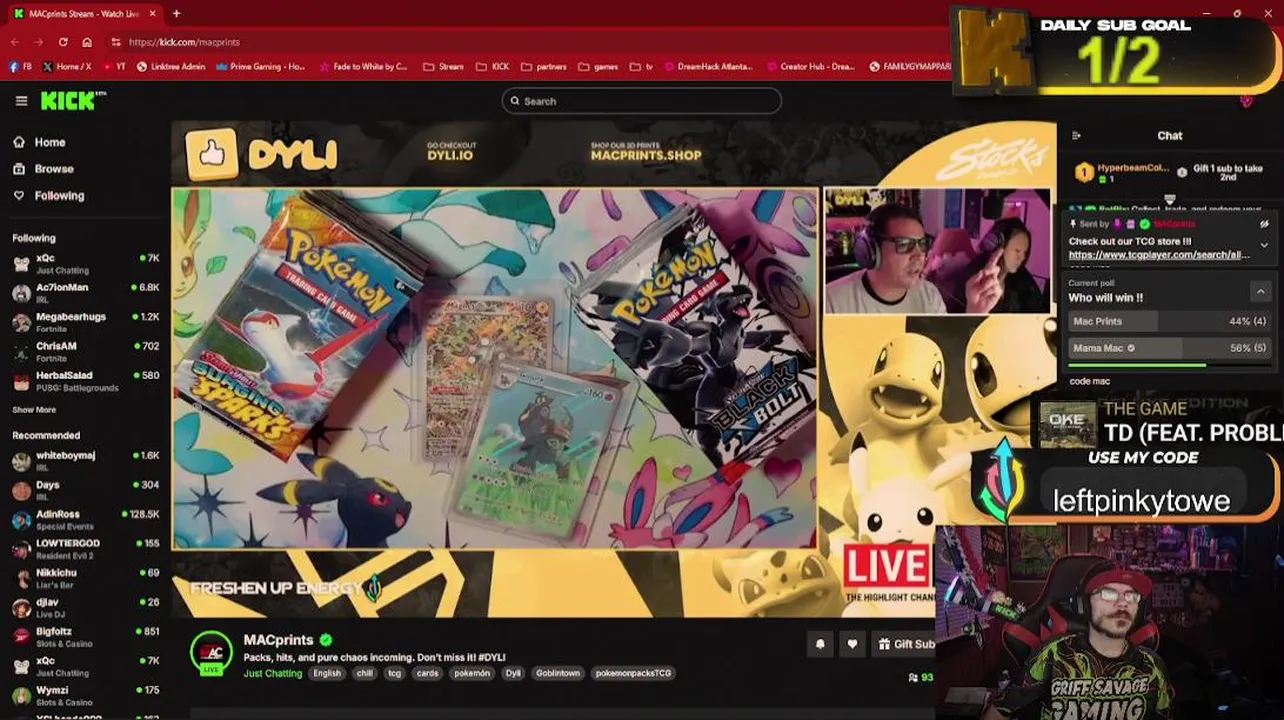The width and height of the screenshot is (1284, 720).
Task: Open Days recommended channel
Action: 86,490
